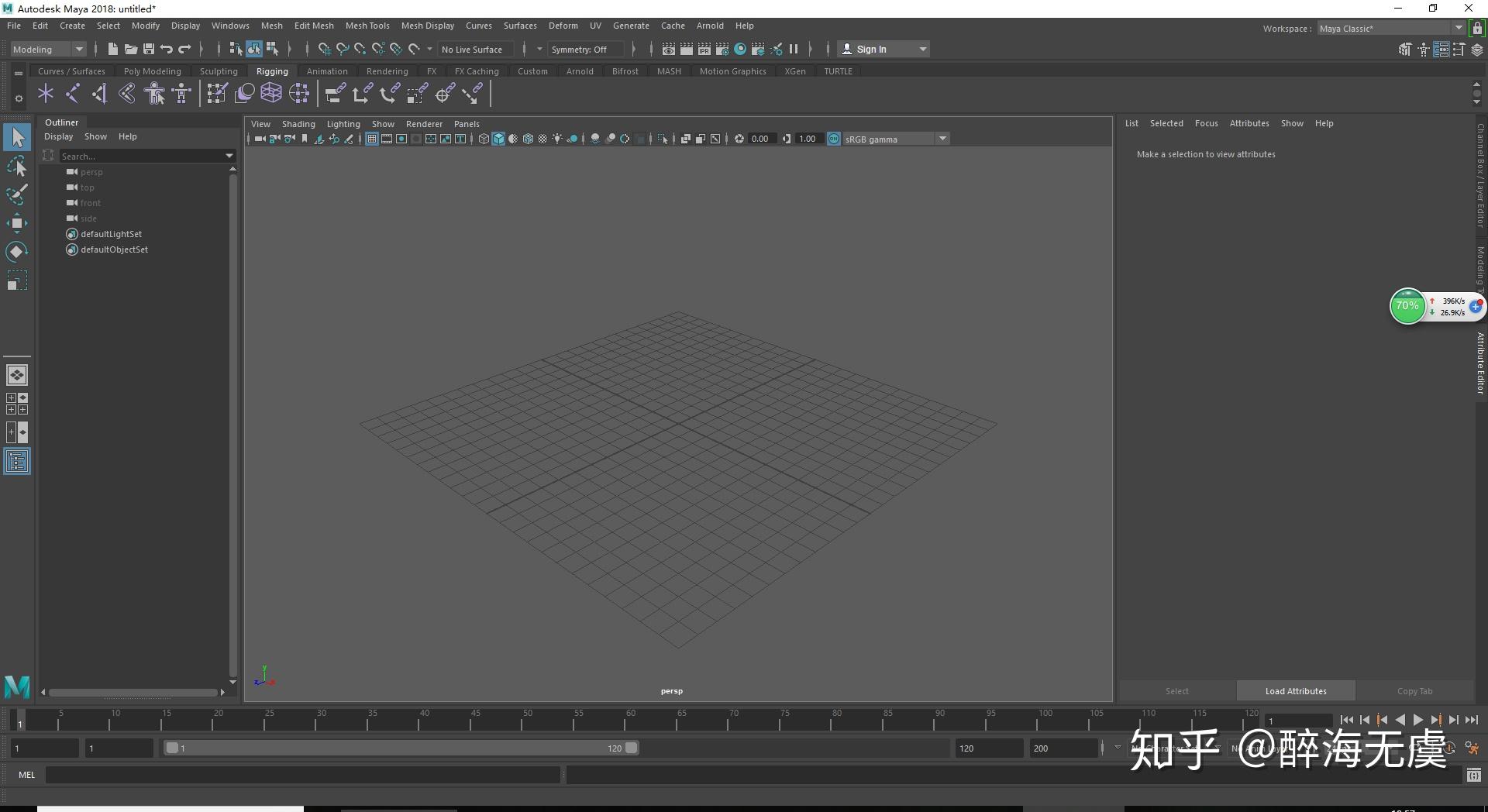Select the Create Joints tool on Rigging shelf
1488x812 pixels.
(x=72, y=95)
